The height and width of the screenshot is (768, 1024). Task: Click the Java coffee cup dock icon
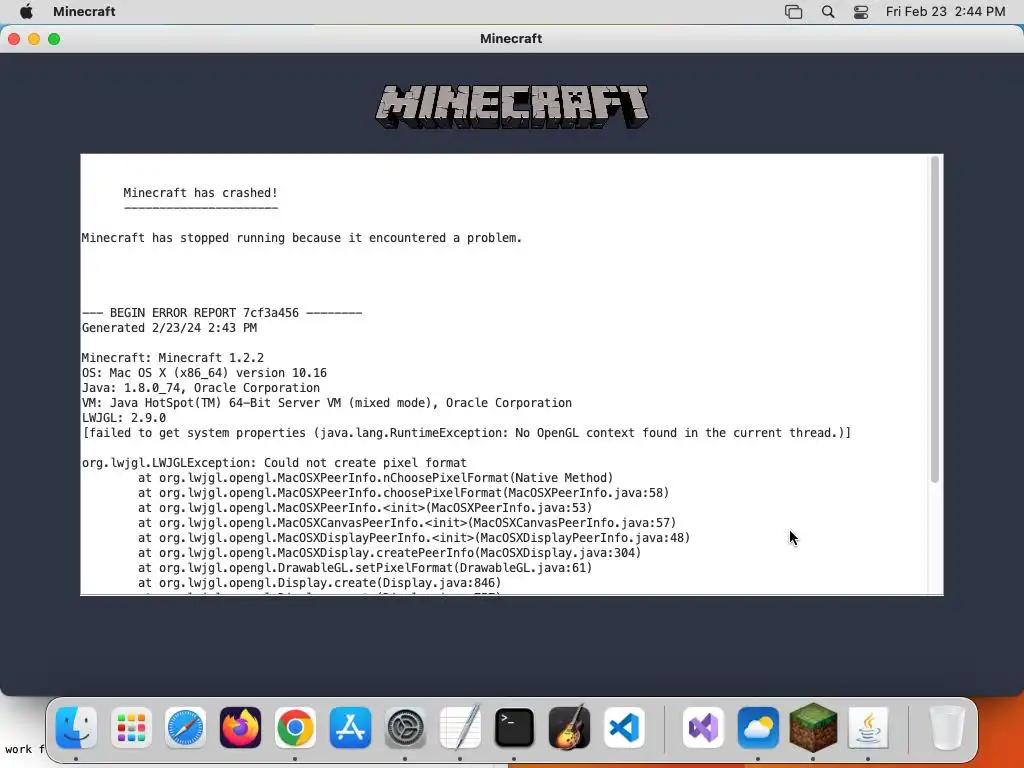868,728
